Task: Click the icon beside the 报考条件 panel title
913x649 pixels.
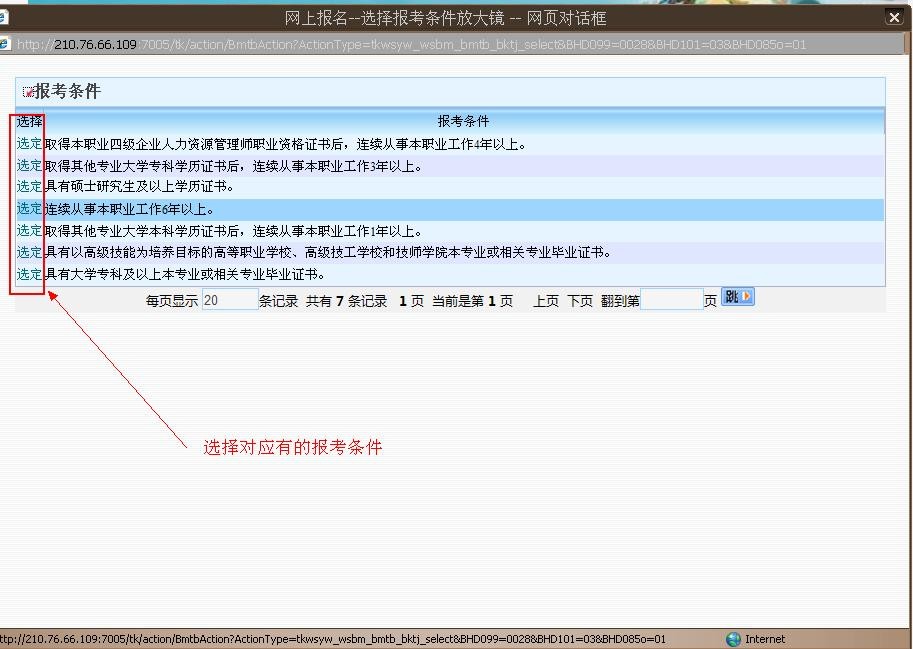Action: click(28, 92)
